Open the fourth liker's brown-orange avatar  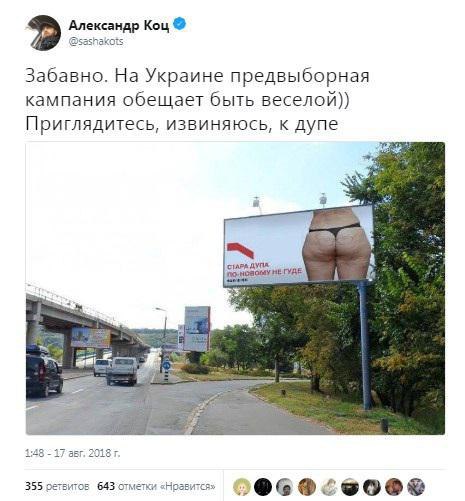[x=307, y=487]
